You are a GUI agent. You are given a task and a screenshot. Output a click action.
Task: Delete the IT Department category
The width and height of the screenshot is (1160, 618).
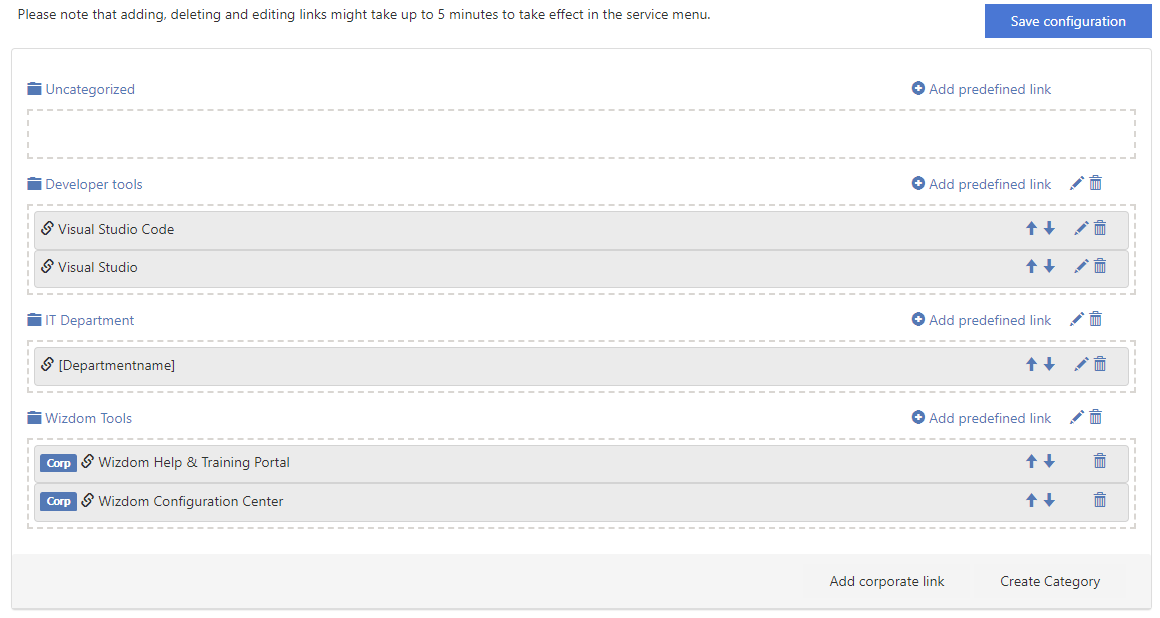1095,319
